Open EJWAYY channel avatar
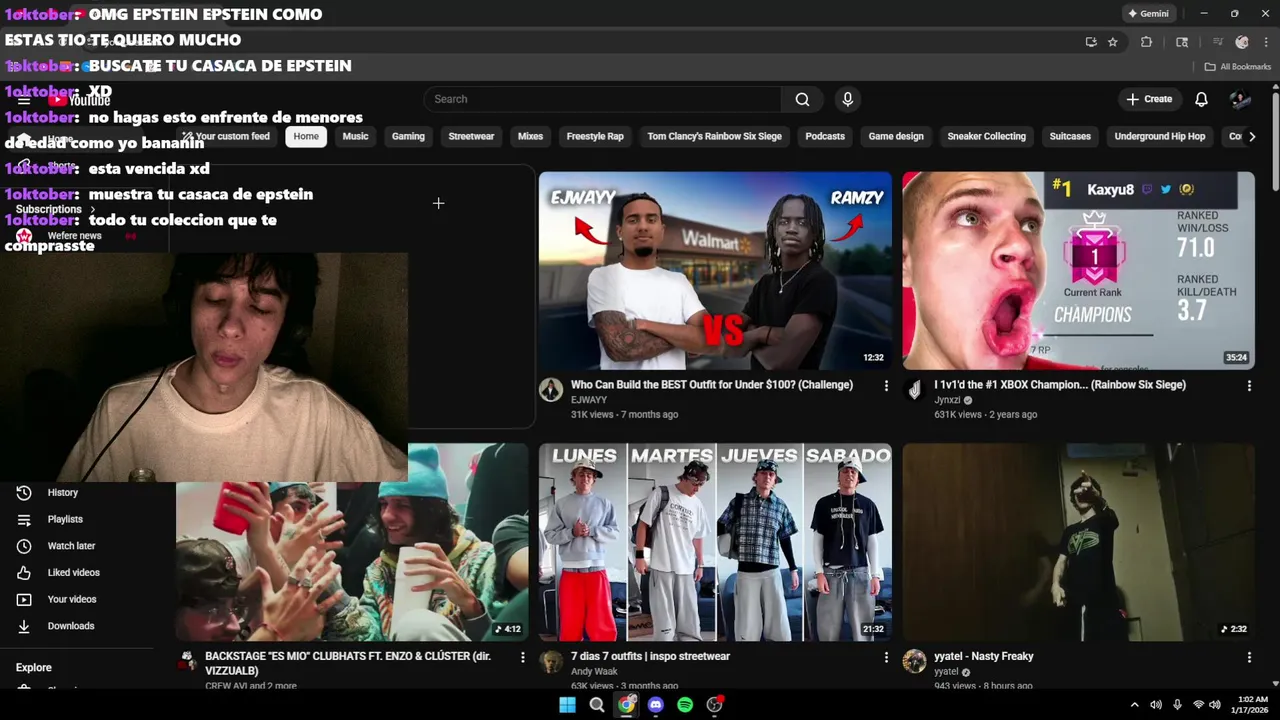Viewport: 1280px width, 720px height. 551,390
